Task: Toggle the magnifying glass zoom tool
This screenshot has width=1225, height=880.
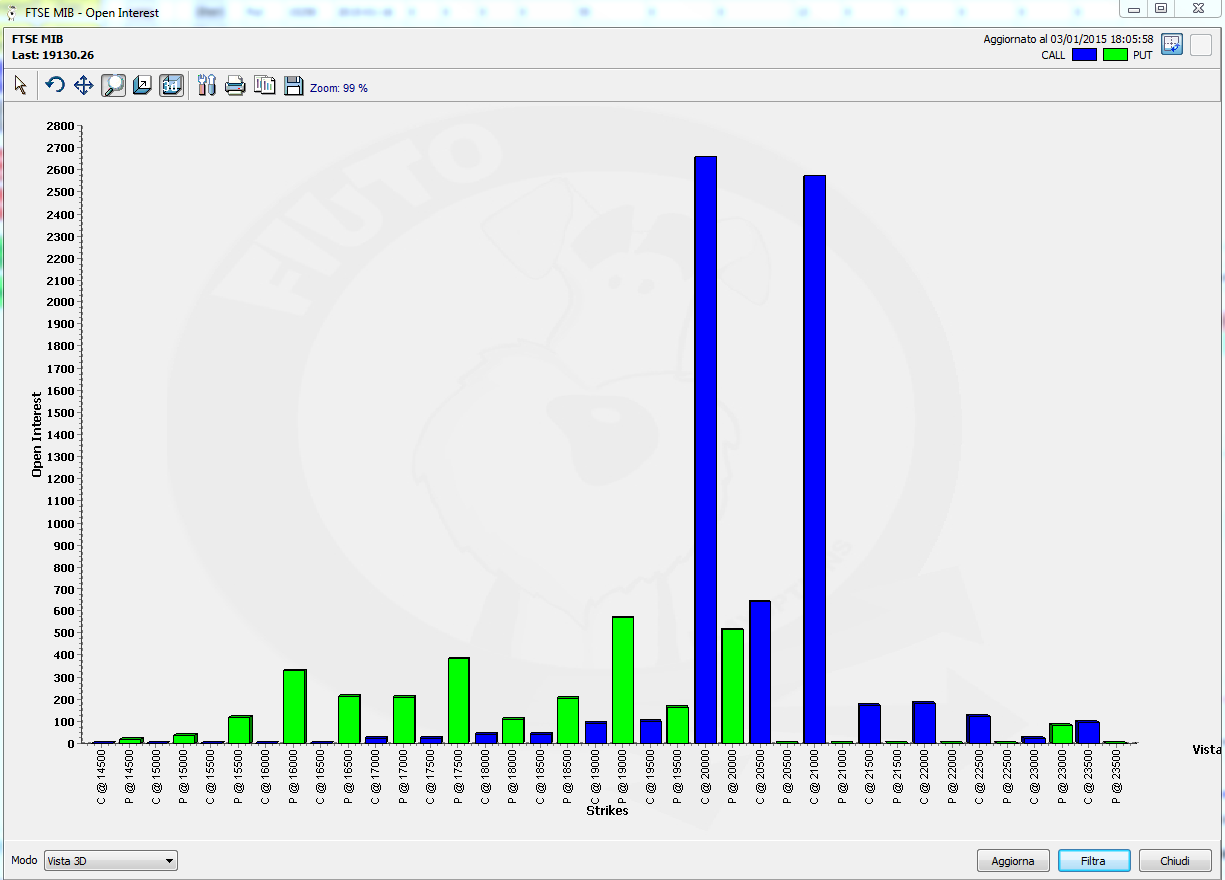Action: pyautogui.click(x=114, y=85)
